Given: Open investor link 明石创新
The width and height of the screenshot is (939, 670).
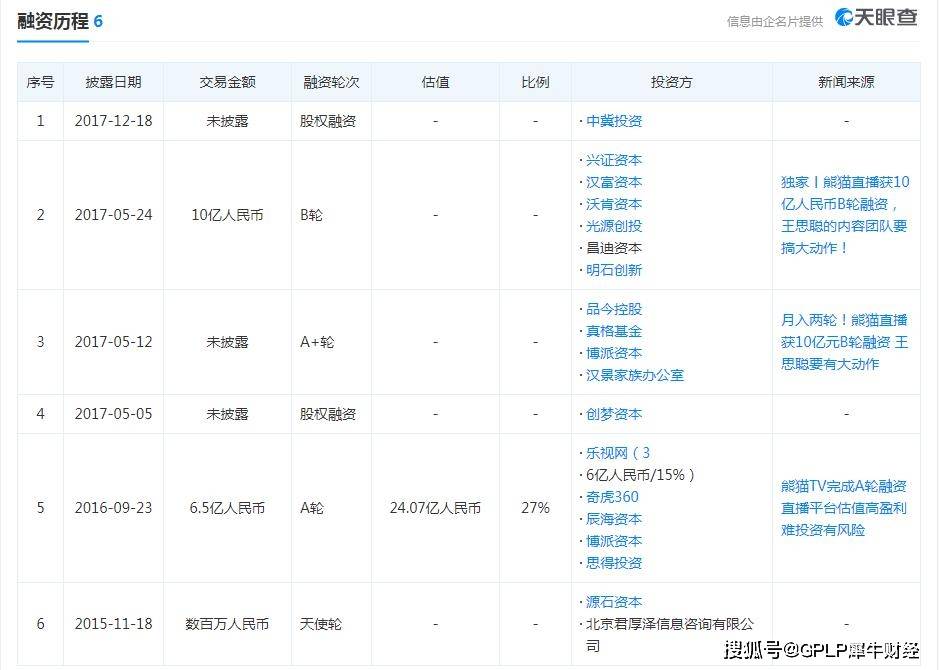Looking at the screenshot, I should pyautogui.click(x=614, y=270).
